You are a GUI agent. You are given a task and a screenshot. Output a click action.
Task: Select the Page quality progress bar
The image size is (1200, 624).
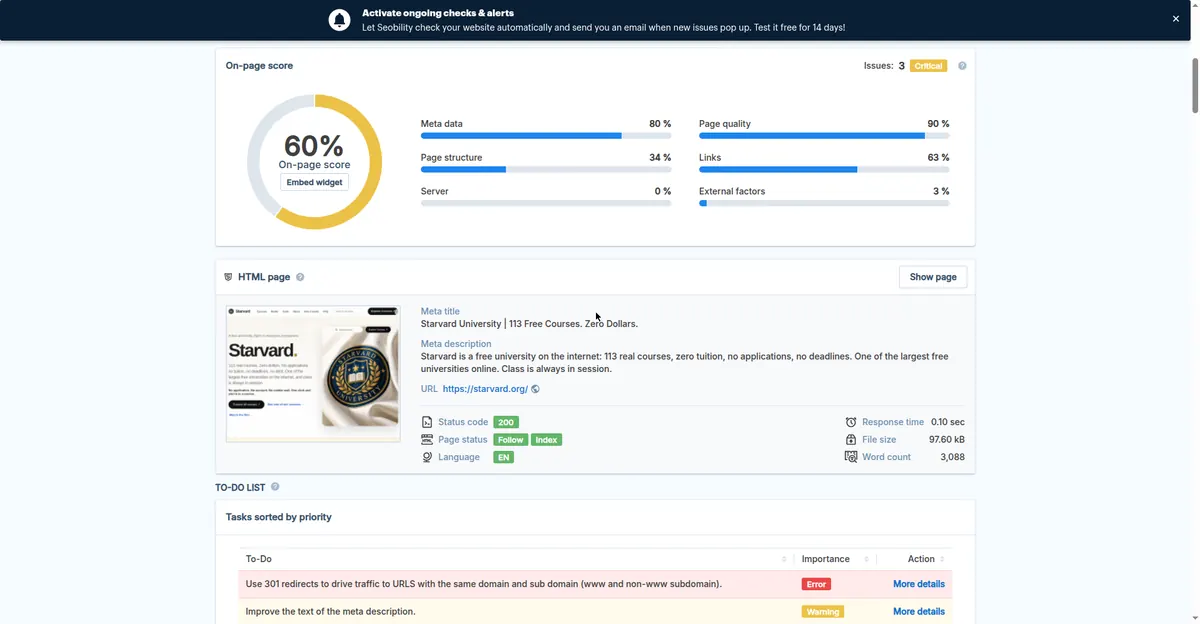(824, 136)
